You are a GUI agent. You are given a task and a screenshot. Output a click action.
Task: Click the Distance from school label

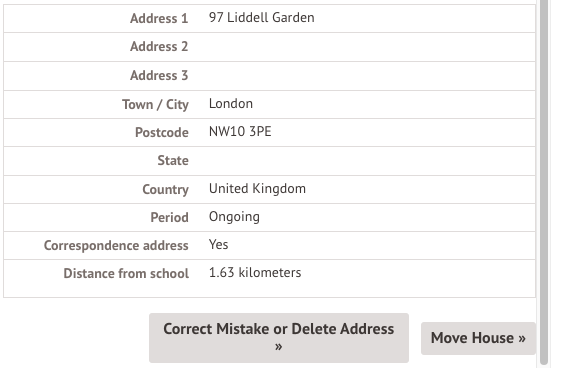tap(126, 274)
